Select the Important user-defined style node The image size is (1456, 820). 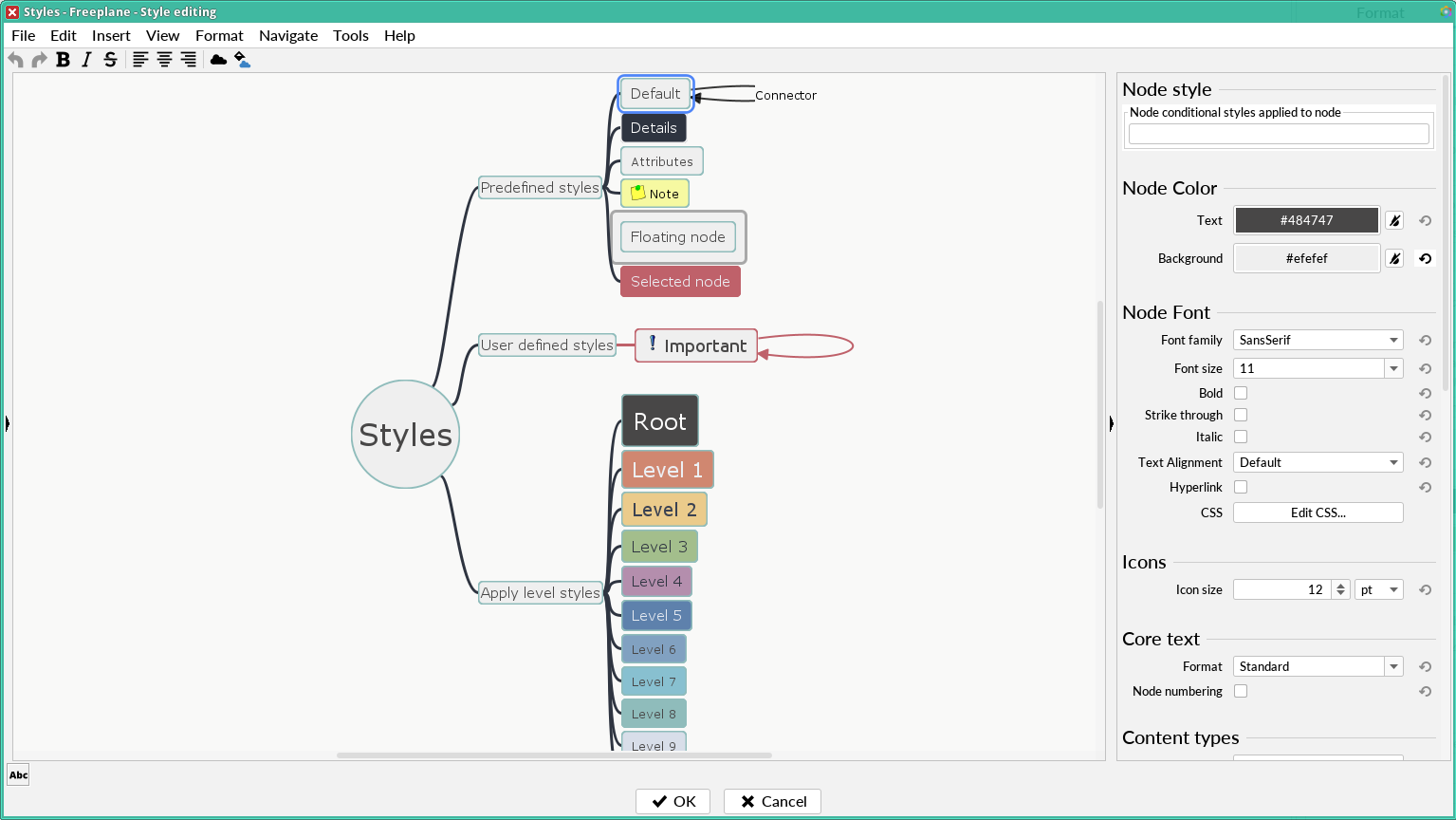click(x=696, y=345)
